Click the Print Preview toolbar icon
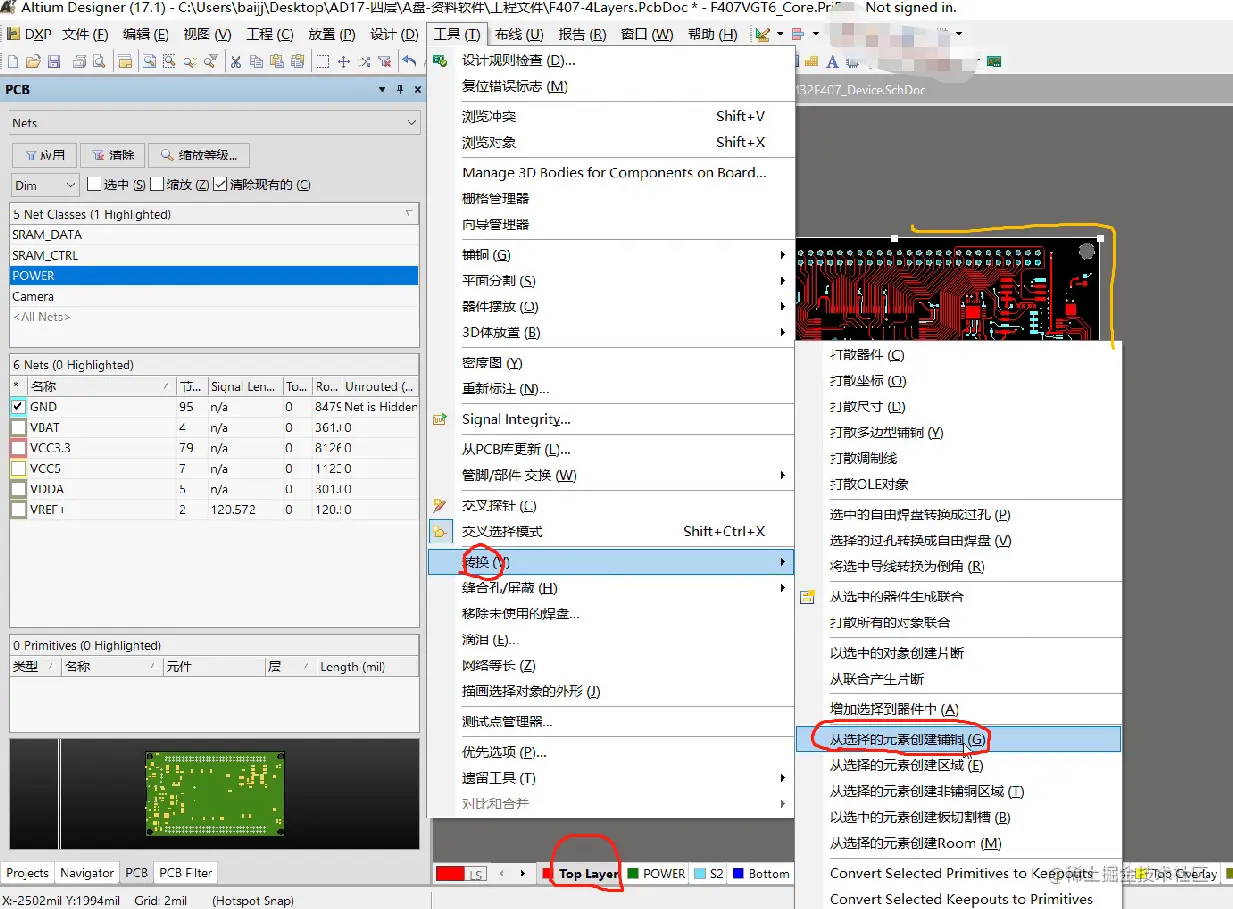Image resolution: width=1233 pixels, height=909 pixels. point(99,62)
